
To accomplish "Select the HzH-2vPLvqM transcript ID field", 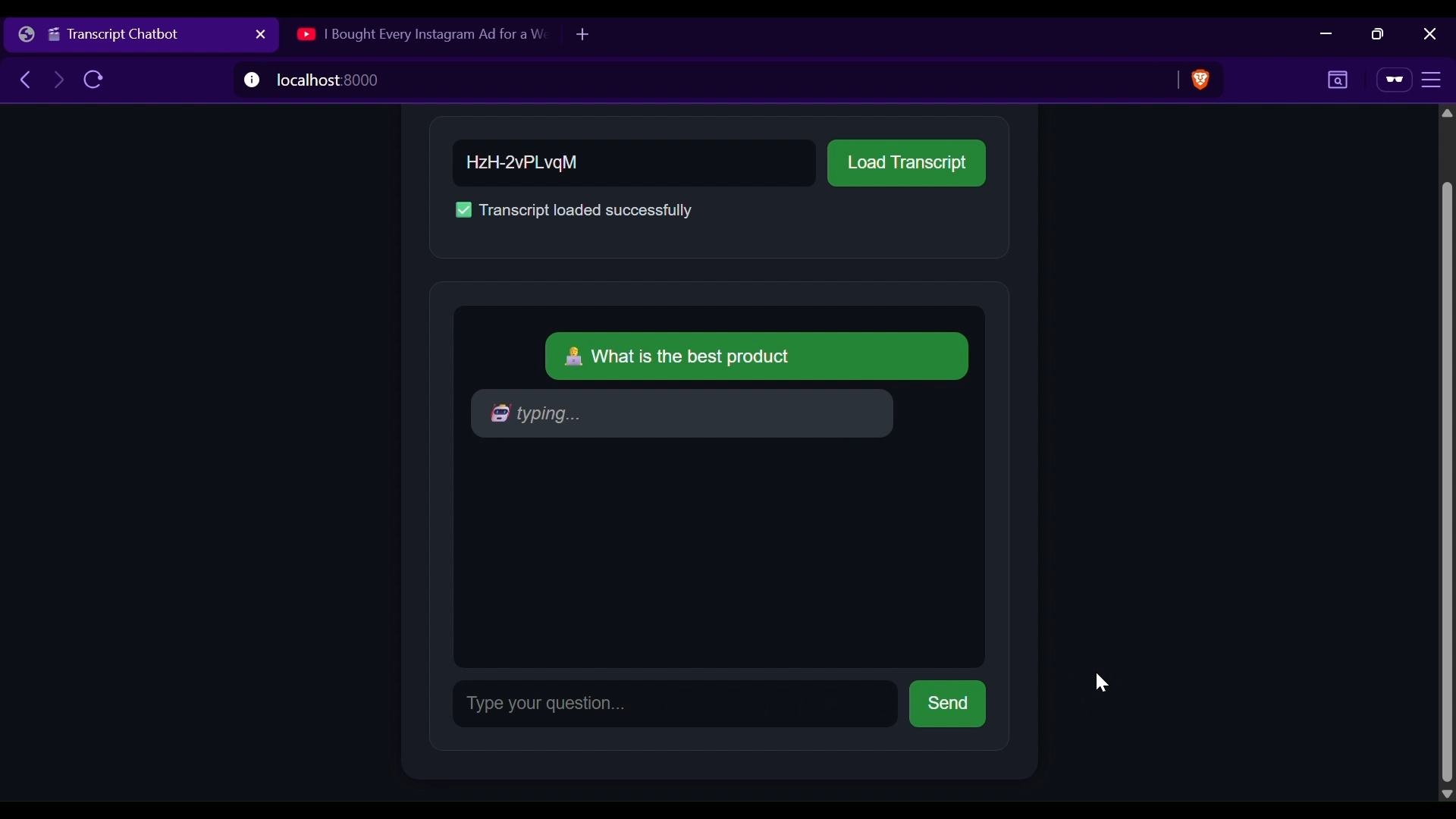I will pyautogui.click(x=634, y=163).
